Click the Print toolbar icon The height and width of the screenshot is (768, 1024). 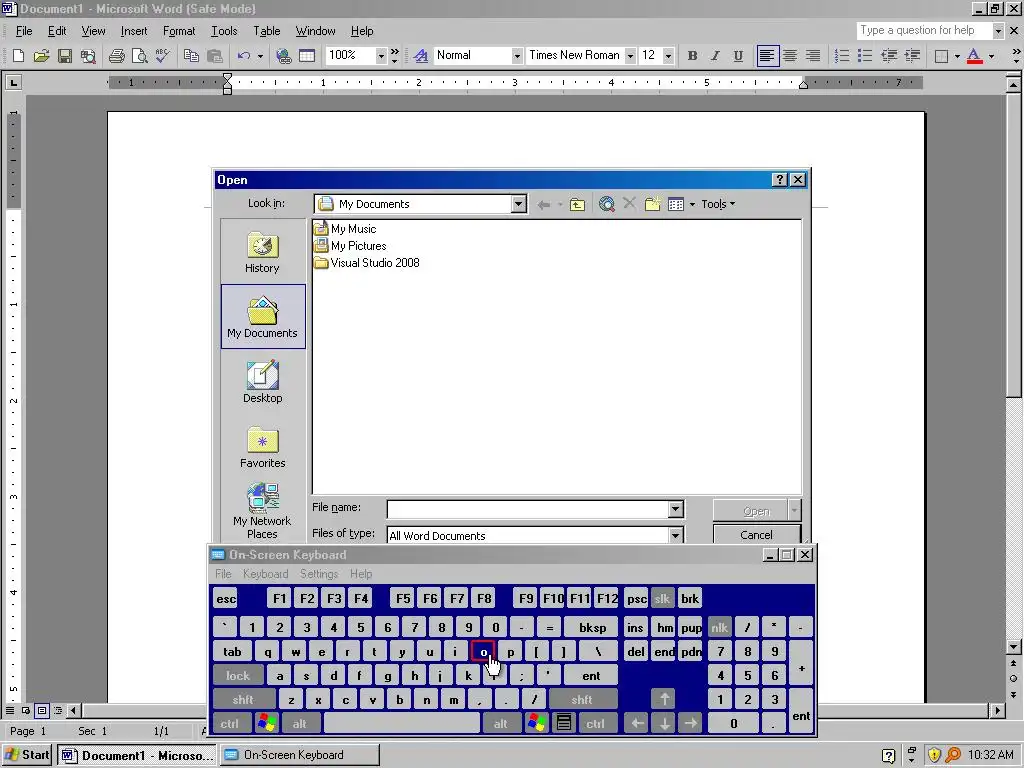point(116,56)
